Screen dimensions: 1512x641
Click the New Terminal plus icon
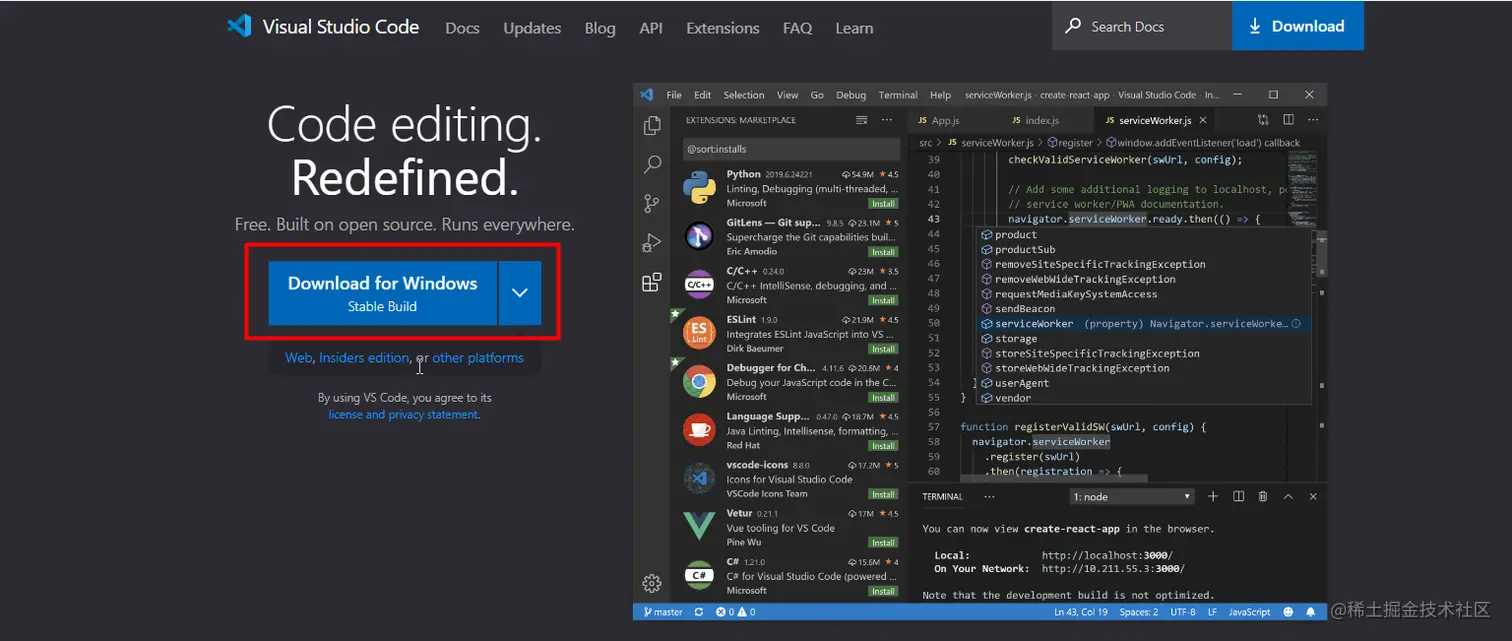tap(1213, 496)
